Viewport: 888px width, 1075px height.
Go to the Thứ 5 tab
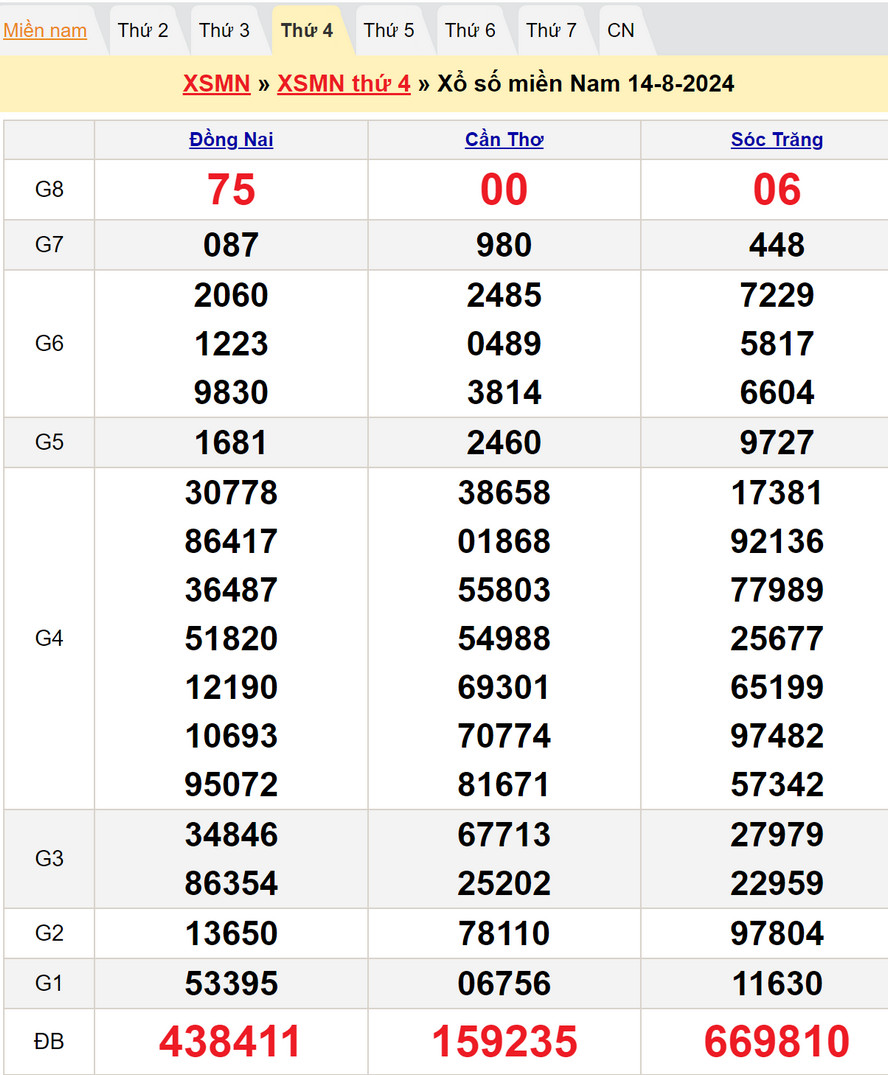click(x=389, y=30)
